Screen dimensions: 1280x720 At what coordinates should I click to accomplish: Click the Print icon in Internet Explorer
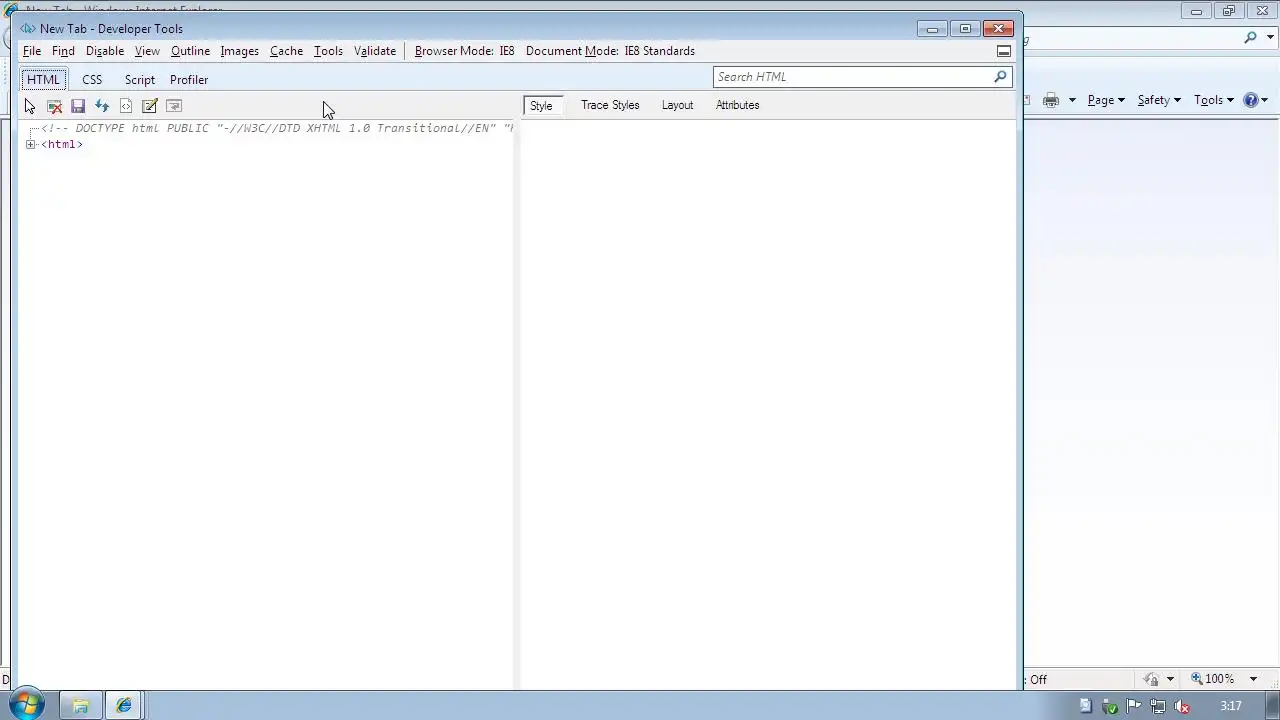(1051, 100)
